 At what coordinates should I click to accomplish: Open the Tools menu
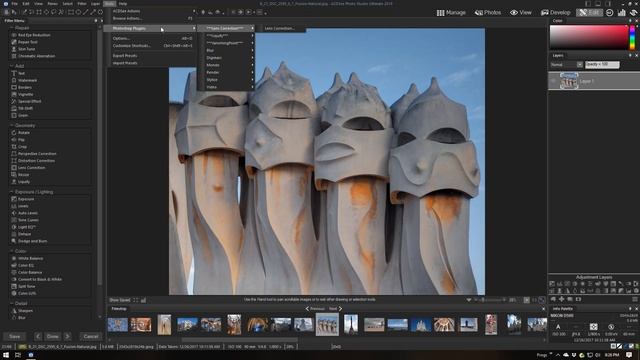tap(109, 4)
